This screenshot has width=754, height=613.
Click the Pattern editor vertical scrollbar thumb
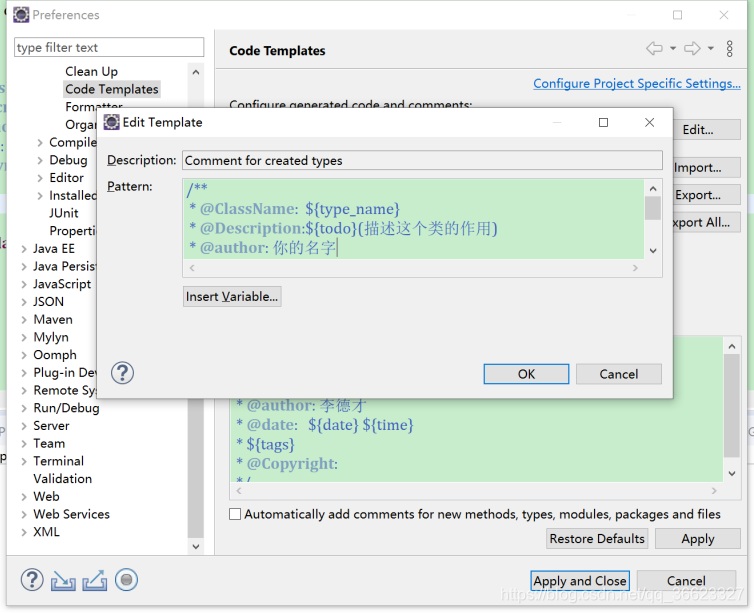(x=653, y=209)
